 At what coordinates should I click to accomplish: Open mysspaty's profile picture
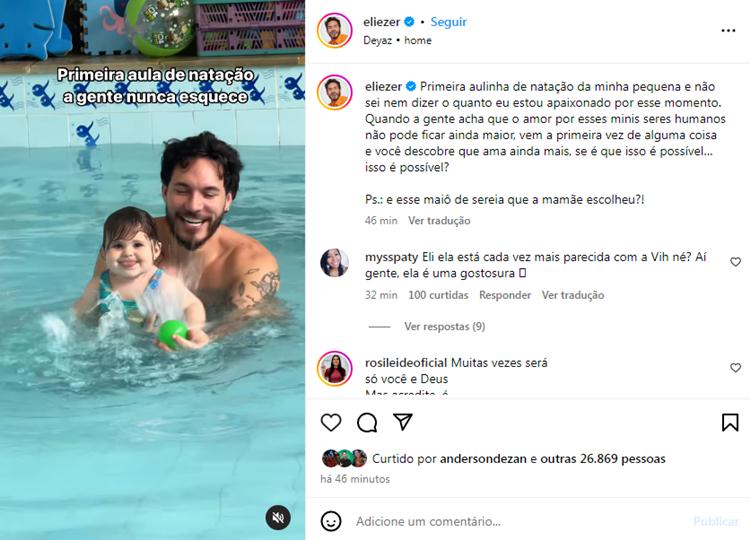[x=334, y=263]
